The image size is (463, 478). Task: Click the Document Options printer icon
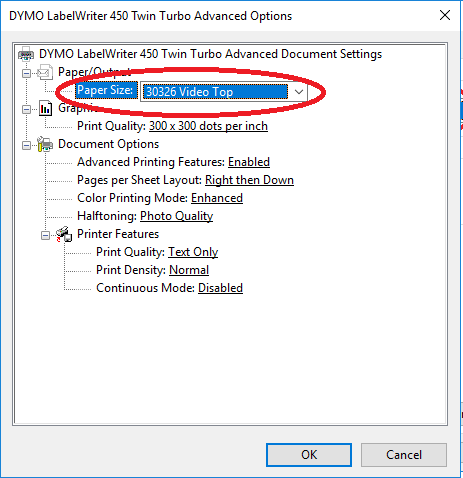(x=45, y=144)
